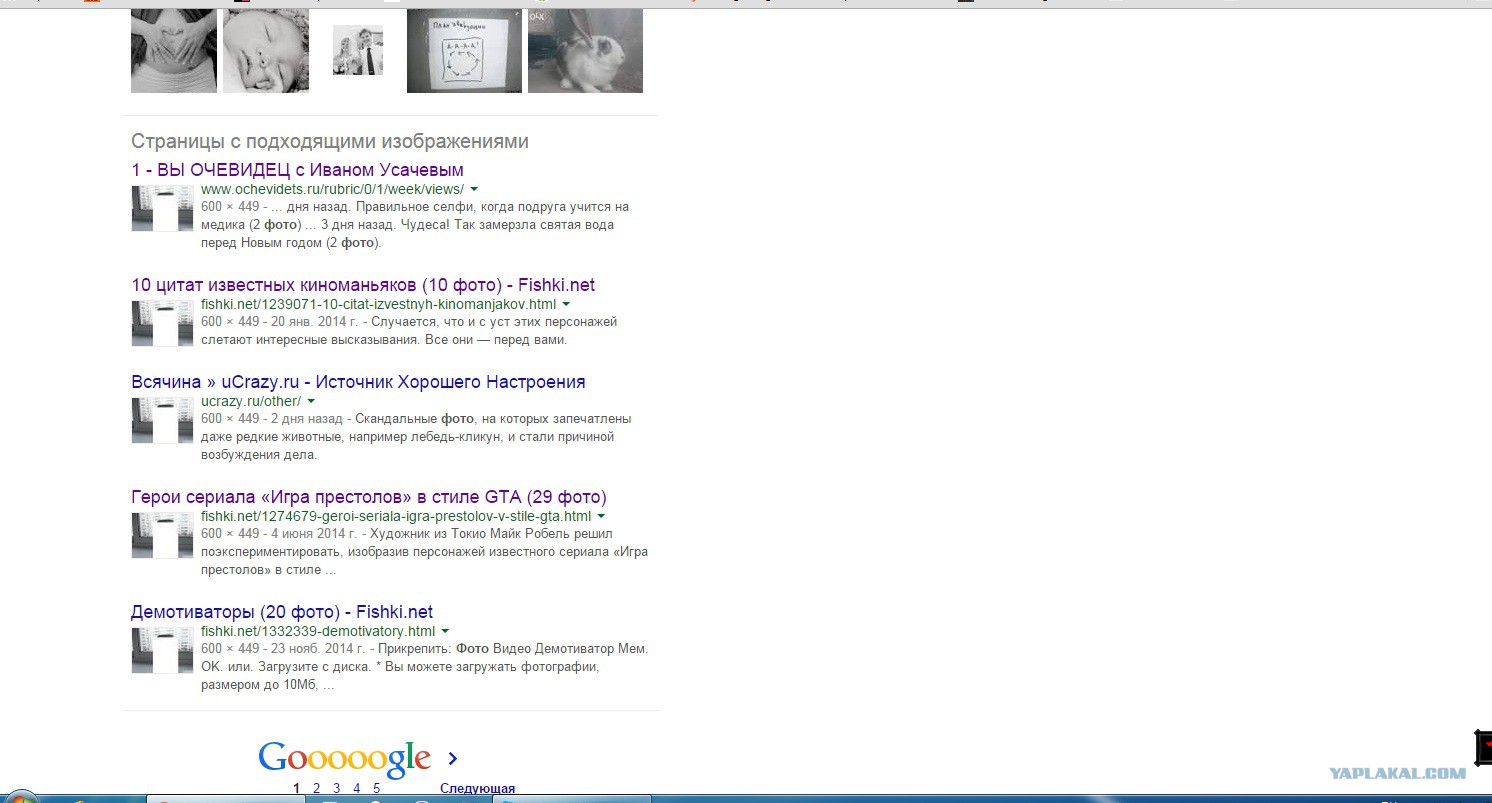Screen dimensions: 1492x803
Task: Click the thumbnail of the Игра престолов result
Action: pos(162,535)
